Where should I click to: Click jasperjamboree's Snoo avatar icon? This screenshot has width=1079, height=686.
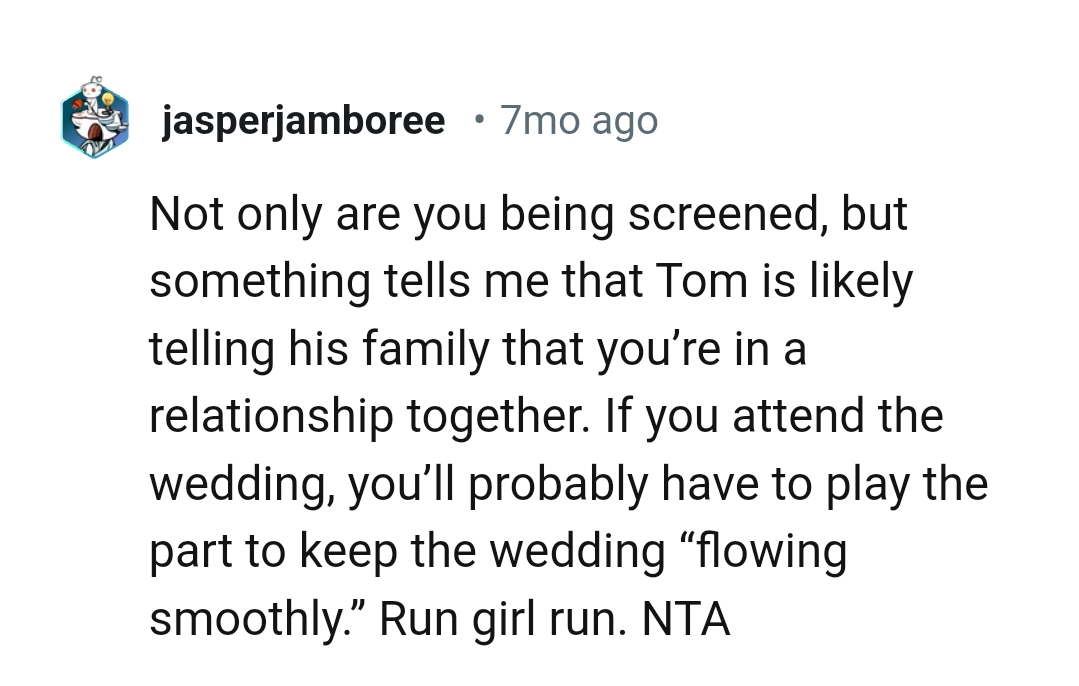(95, 118)
